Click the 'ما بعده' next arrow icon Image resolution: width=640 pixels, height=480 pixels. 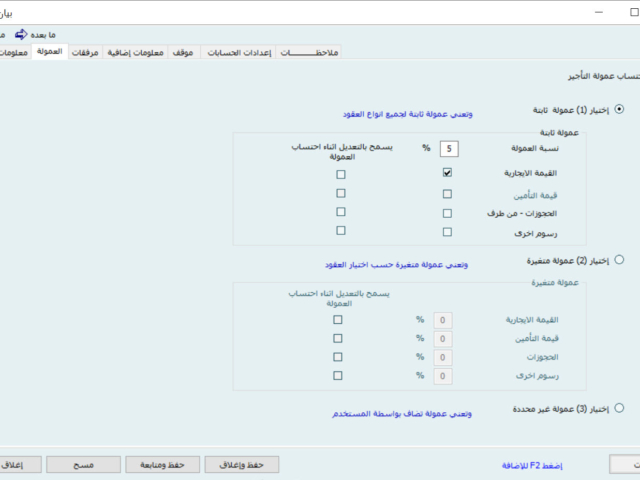[x=21, y=35]
